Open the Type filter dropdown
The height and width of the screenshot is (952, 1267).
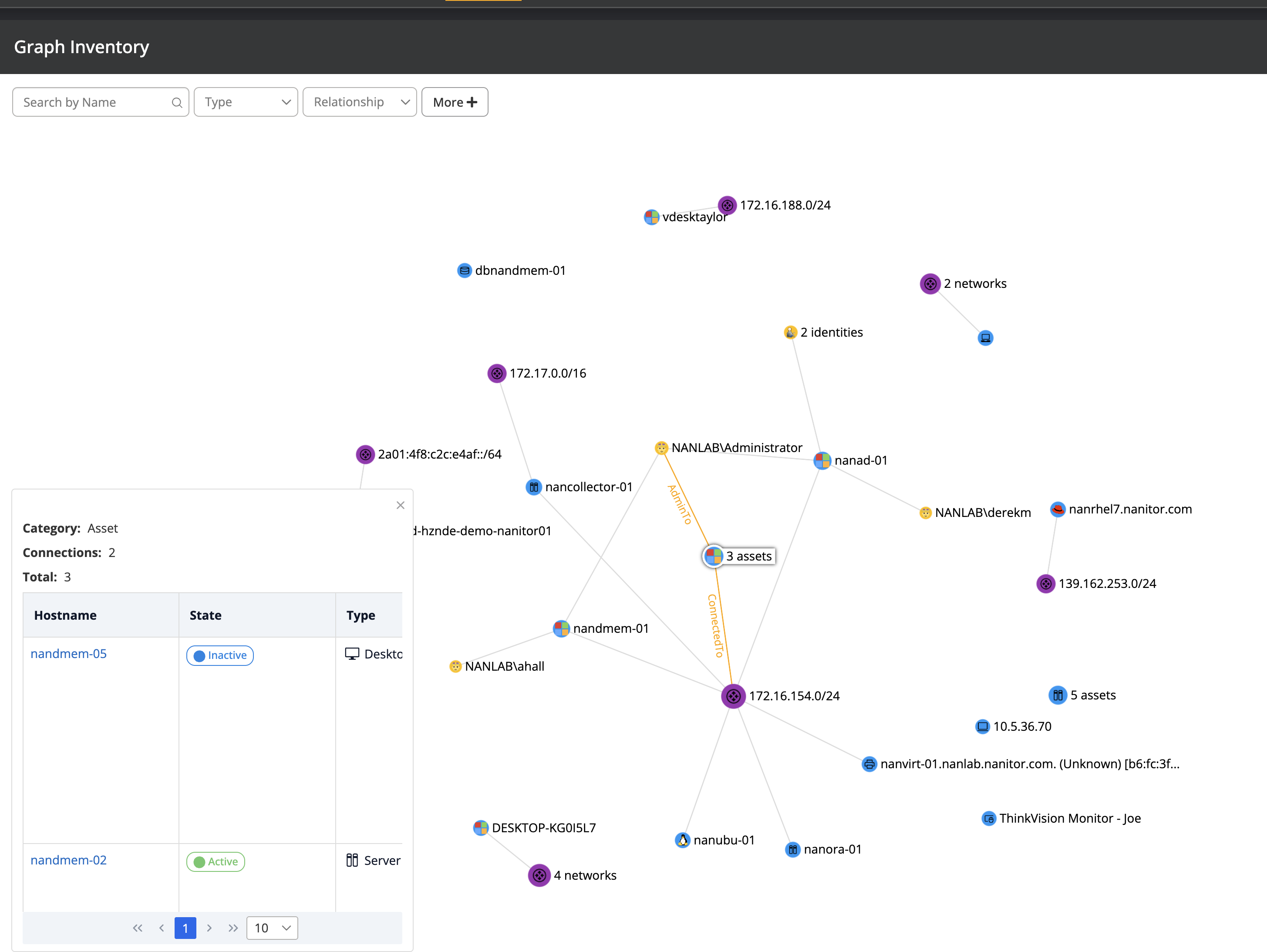pos(246,102)
